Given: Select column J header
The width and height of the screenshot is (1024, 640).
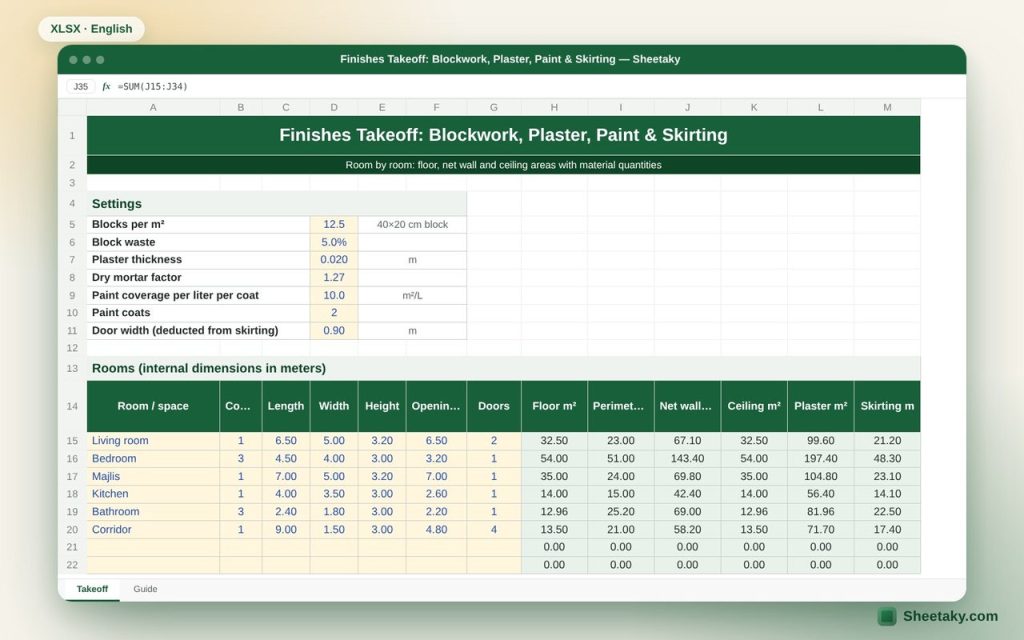Looking at the screenshot, I should pos(687,107).
